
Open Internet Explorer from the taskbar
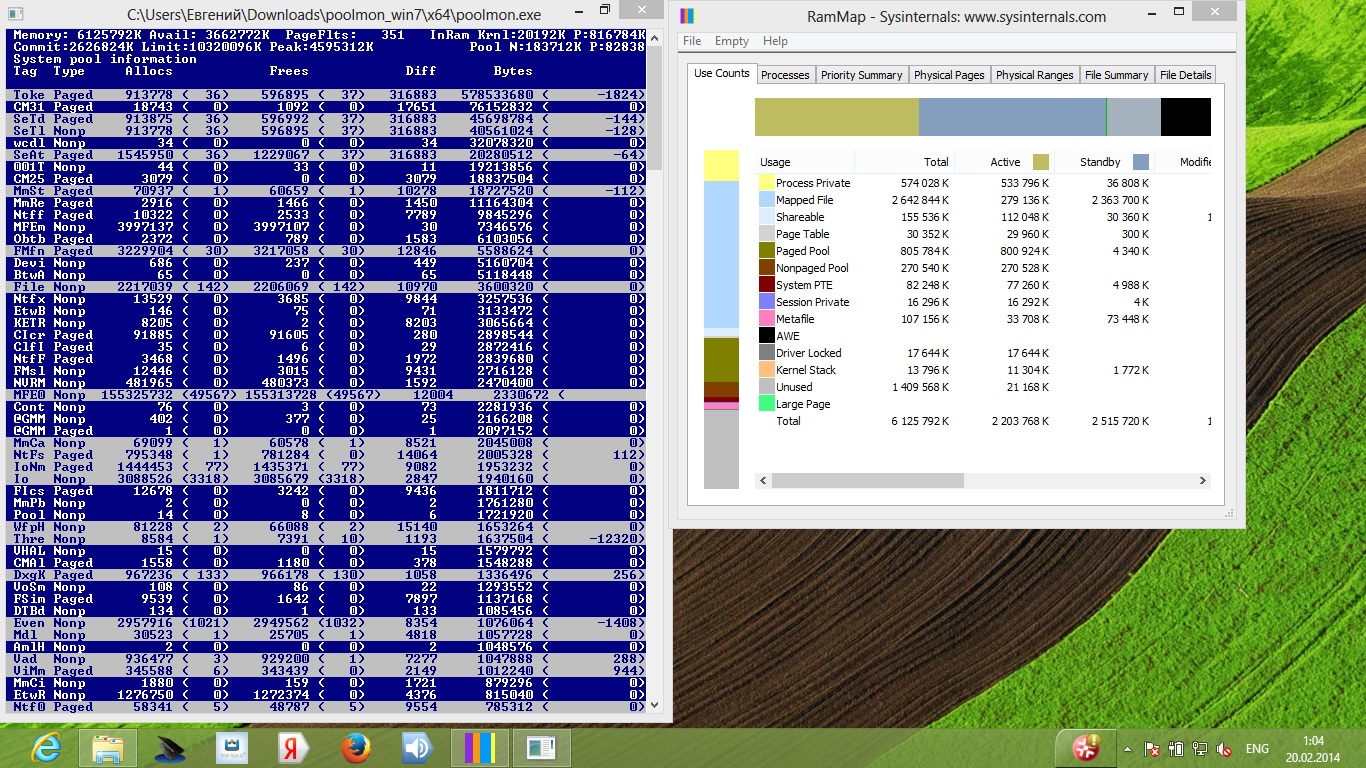coord(45,748)
